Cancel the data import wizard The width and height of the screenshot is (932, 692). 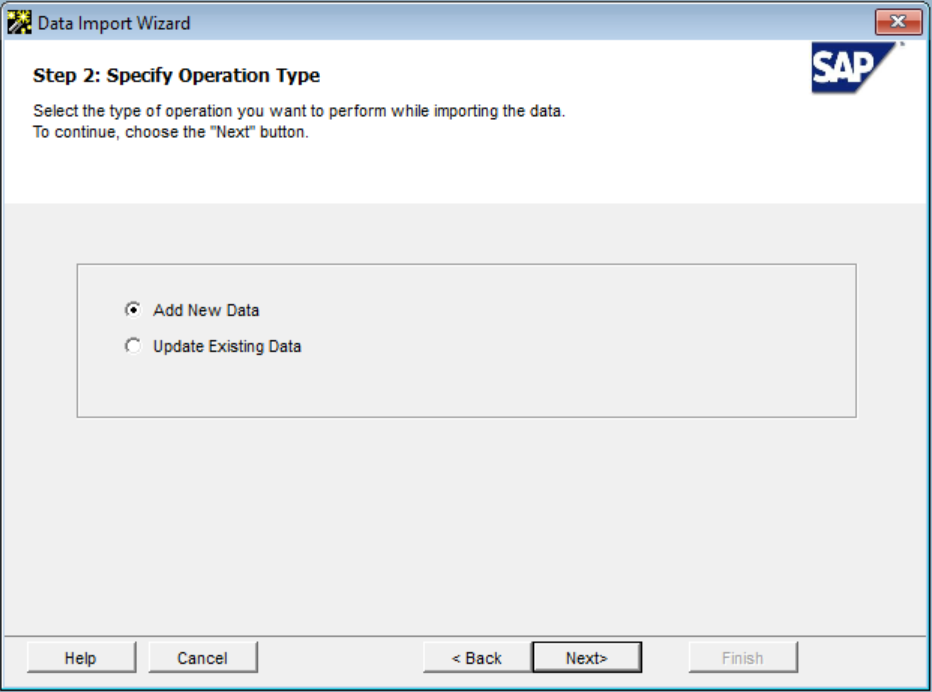click(203, 658)
